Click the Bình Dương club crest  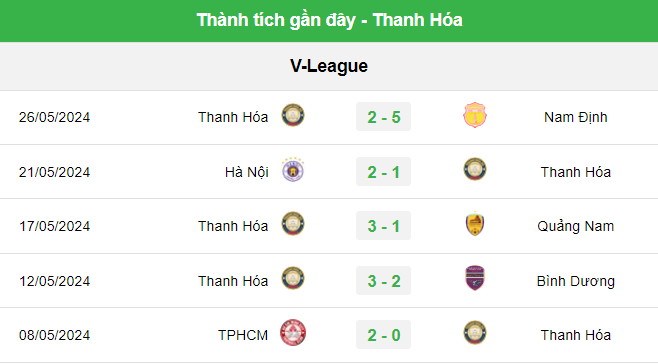(475, 278)
